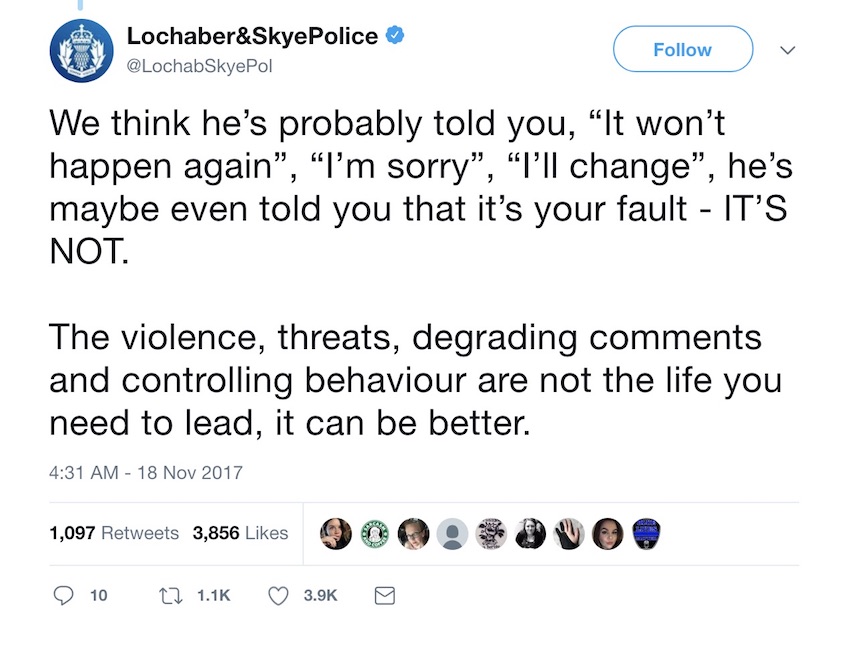Open the raised hand avatar

coord(569,534)
